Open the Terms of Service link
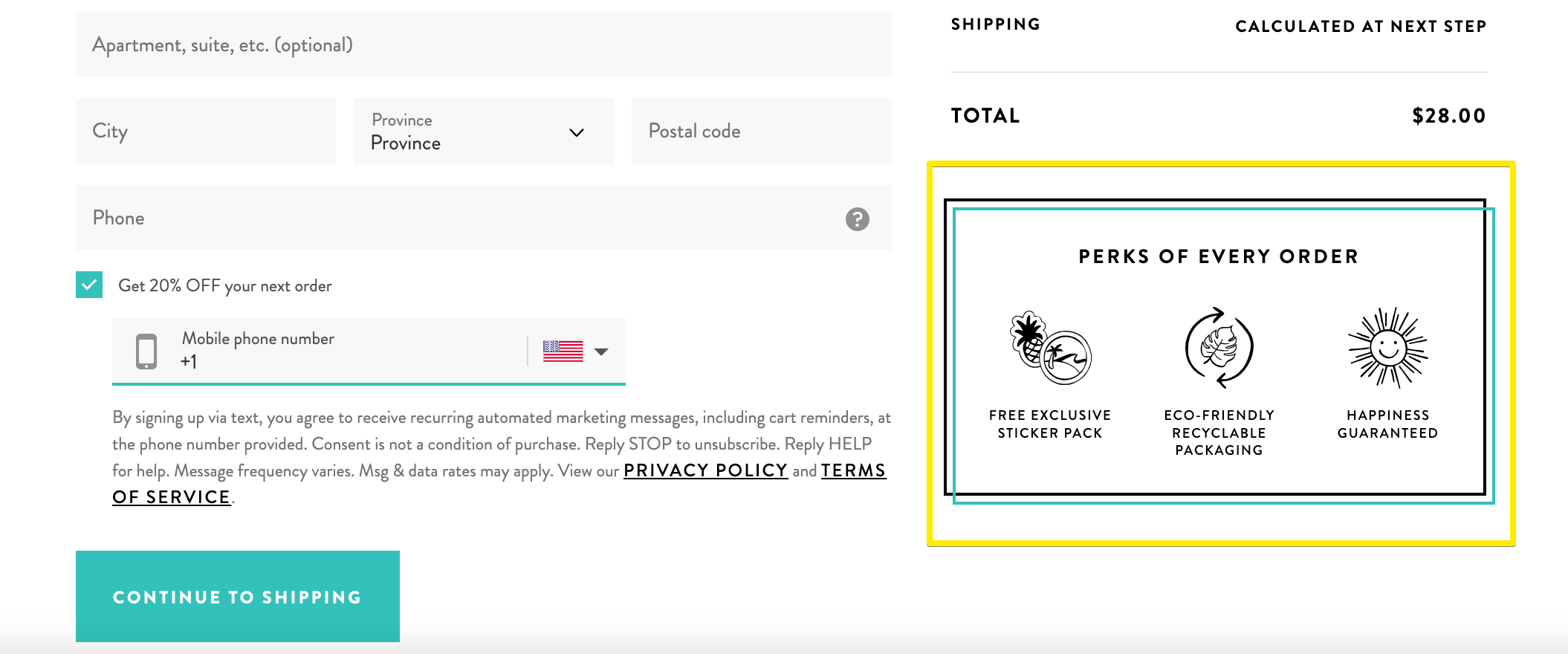The width and height of the screenshot is (1568, 654). [853, 470]
